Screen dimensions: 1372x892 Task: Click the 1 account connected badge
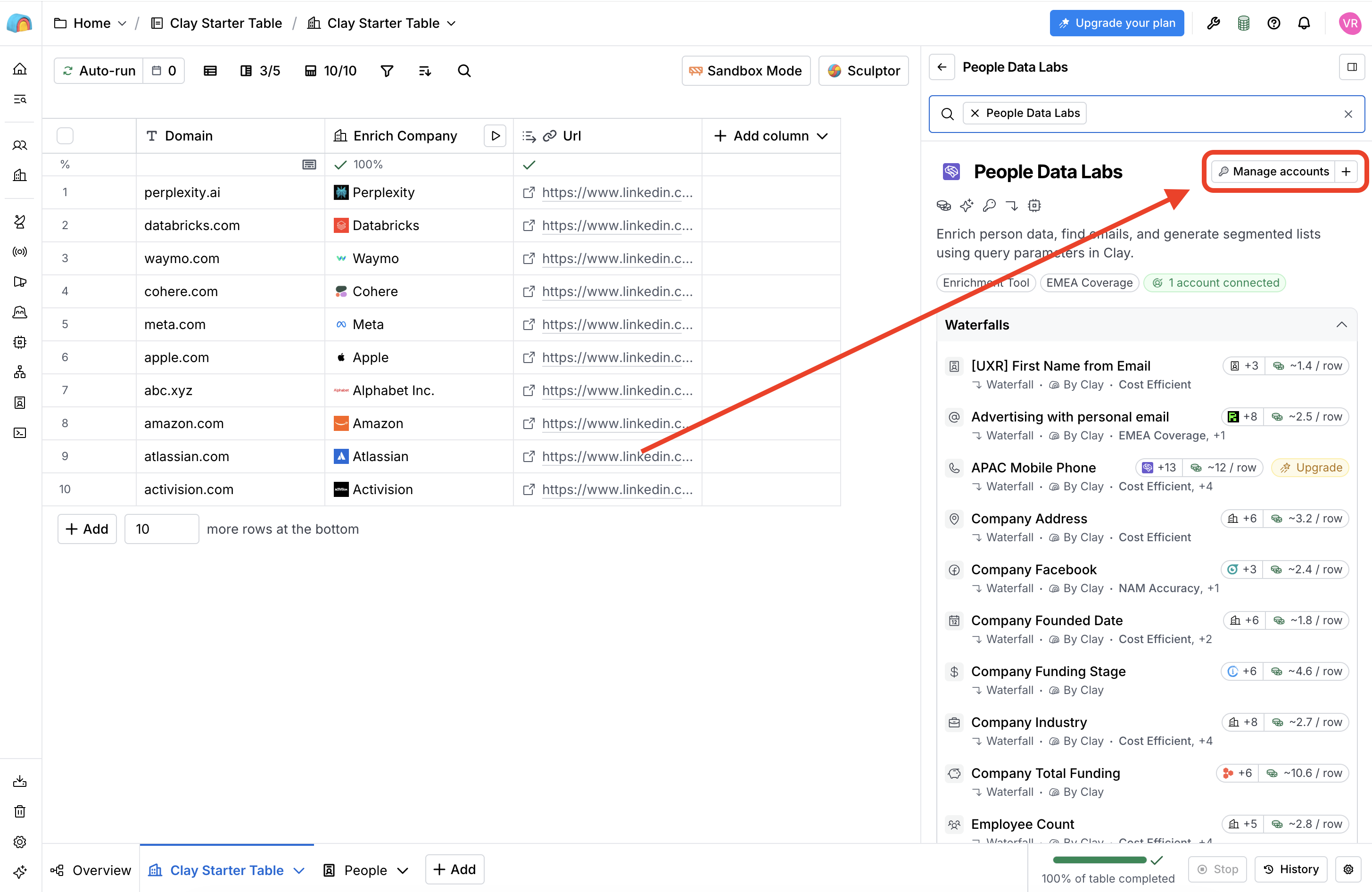click(x=1215, y=283)
